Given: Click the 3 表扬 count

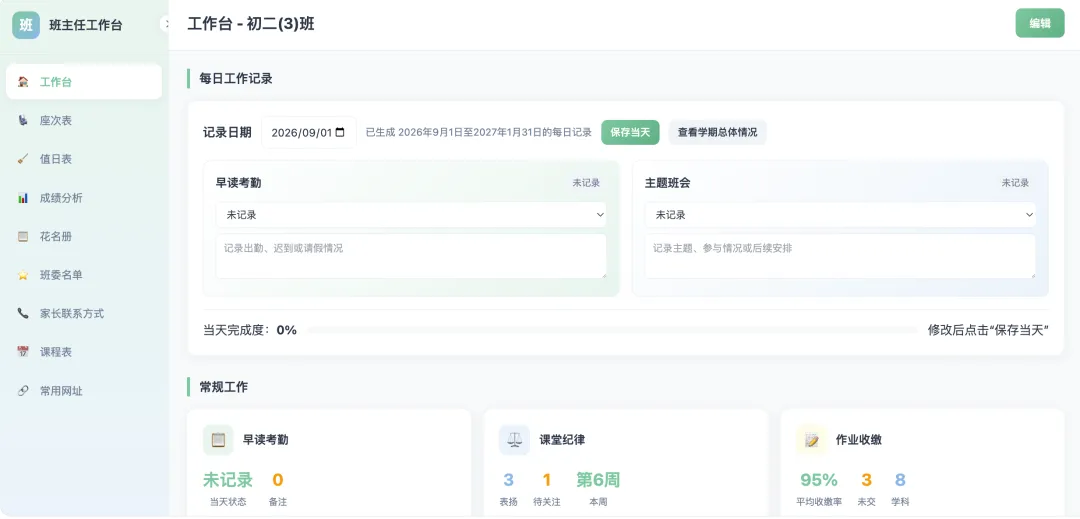Looking at the screenshot, I should tap(508, 480).
